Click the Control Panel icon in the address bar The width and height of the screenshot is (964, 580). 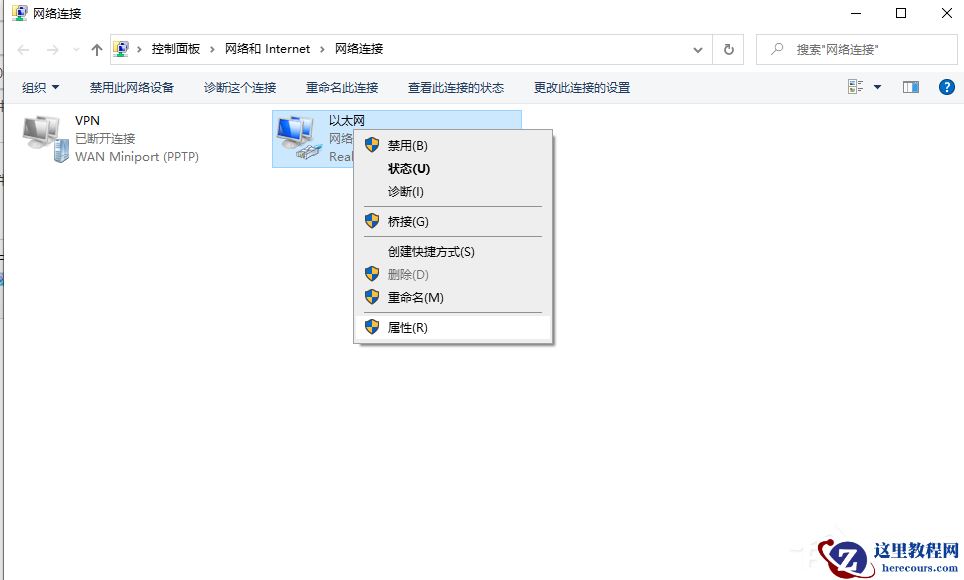coord(122,48)
